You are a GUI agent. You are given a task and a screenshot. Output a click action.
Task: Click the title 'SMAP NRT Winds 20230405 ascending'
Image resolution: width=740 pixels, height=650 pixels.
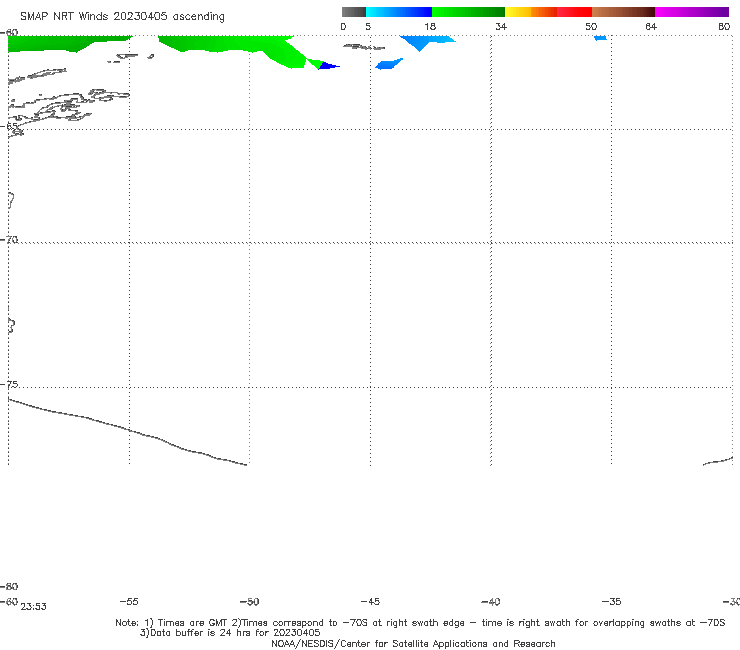pos(122,17)
